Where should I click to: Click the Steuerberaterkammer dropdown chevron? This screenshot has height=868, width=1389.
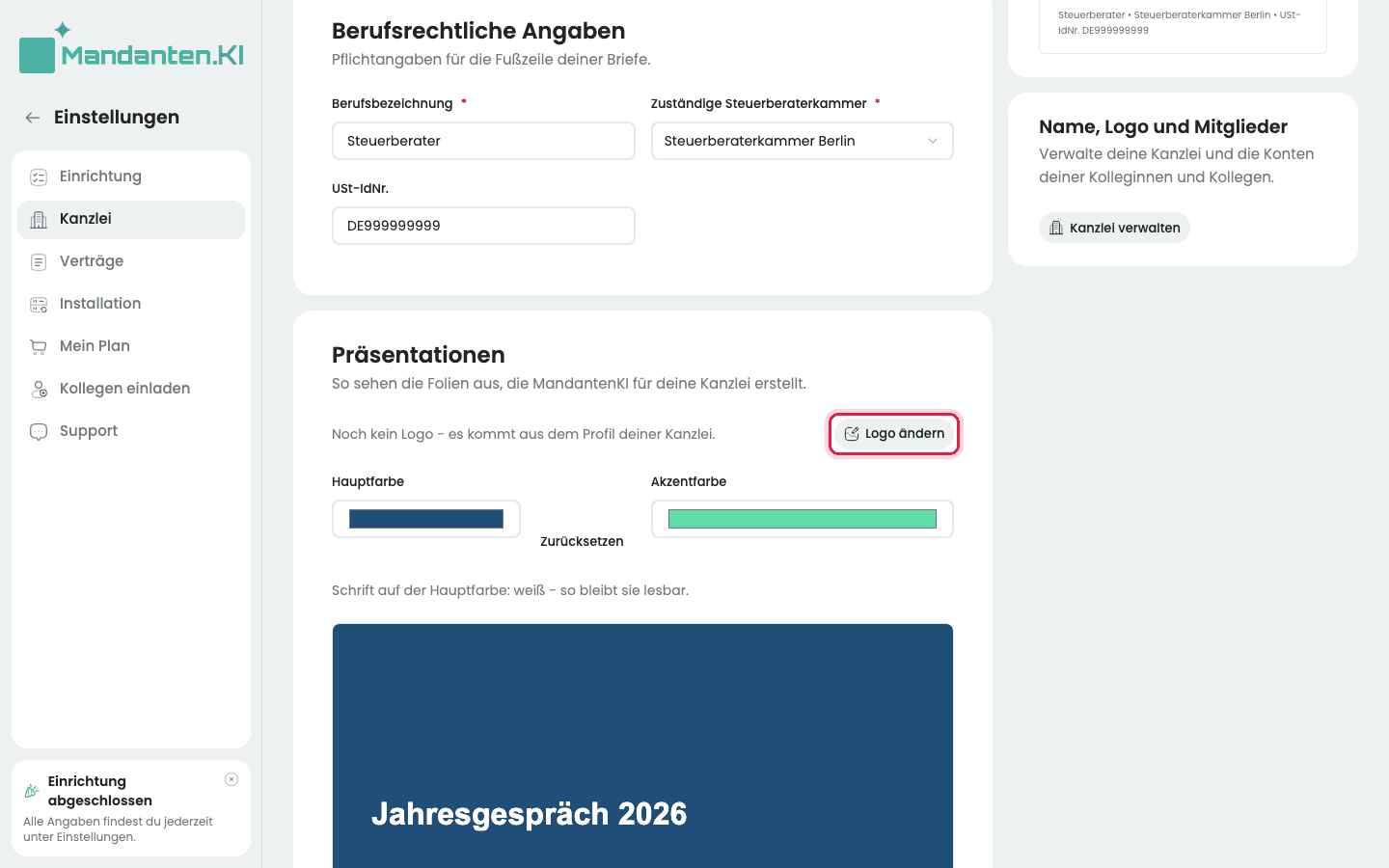[933, 141]
